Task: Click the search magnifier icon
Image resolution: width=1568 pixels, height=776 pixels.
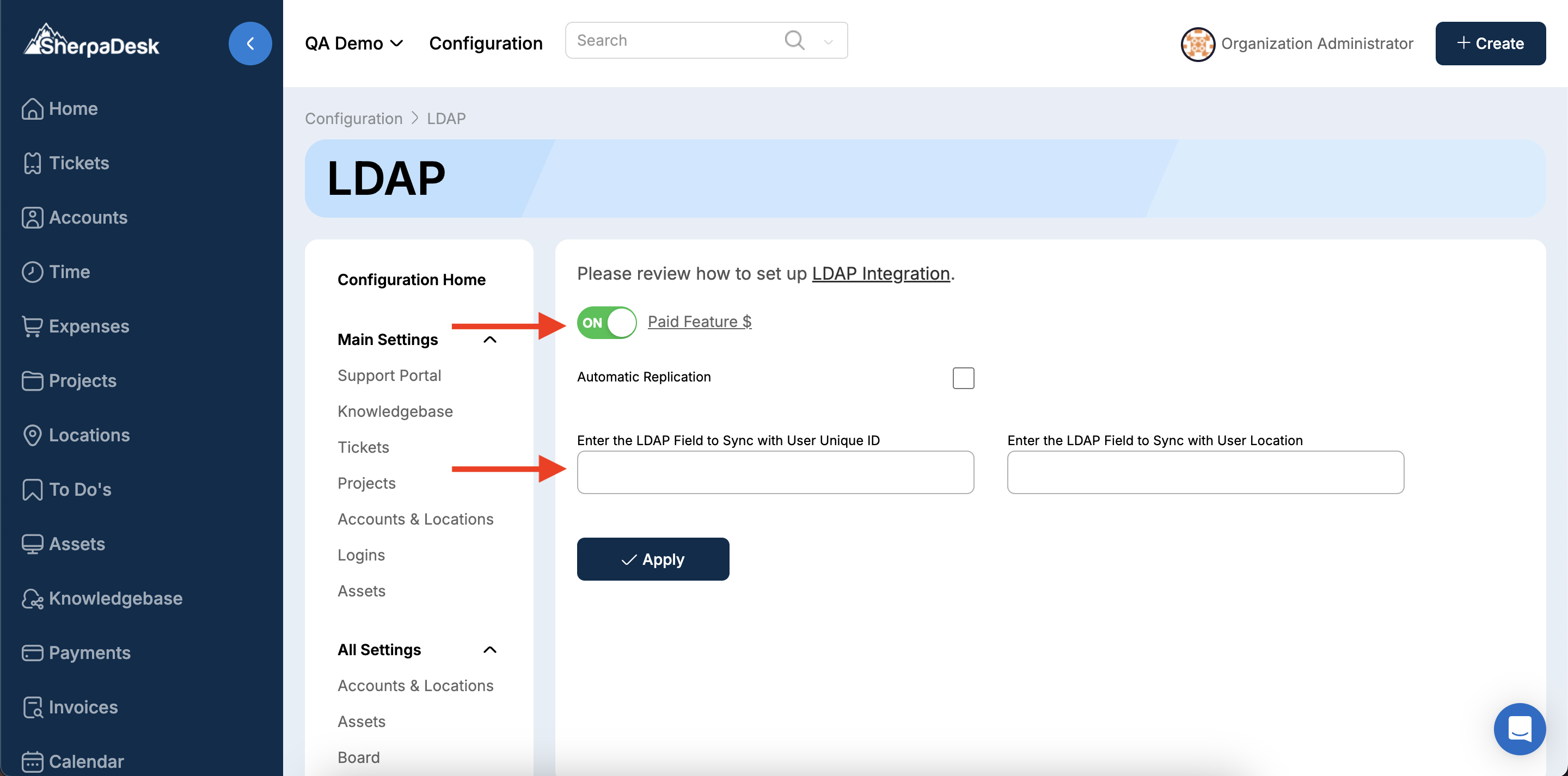Action: click(794, 41)
